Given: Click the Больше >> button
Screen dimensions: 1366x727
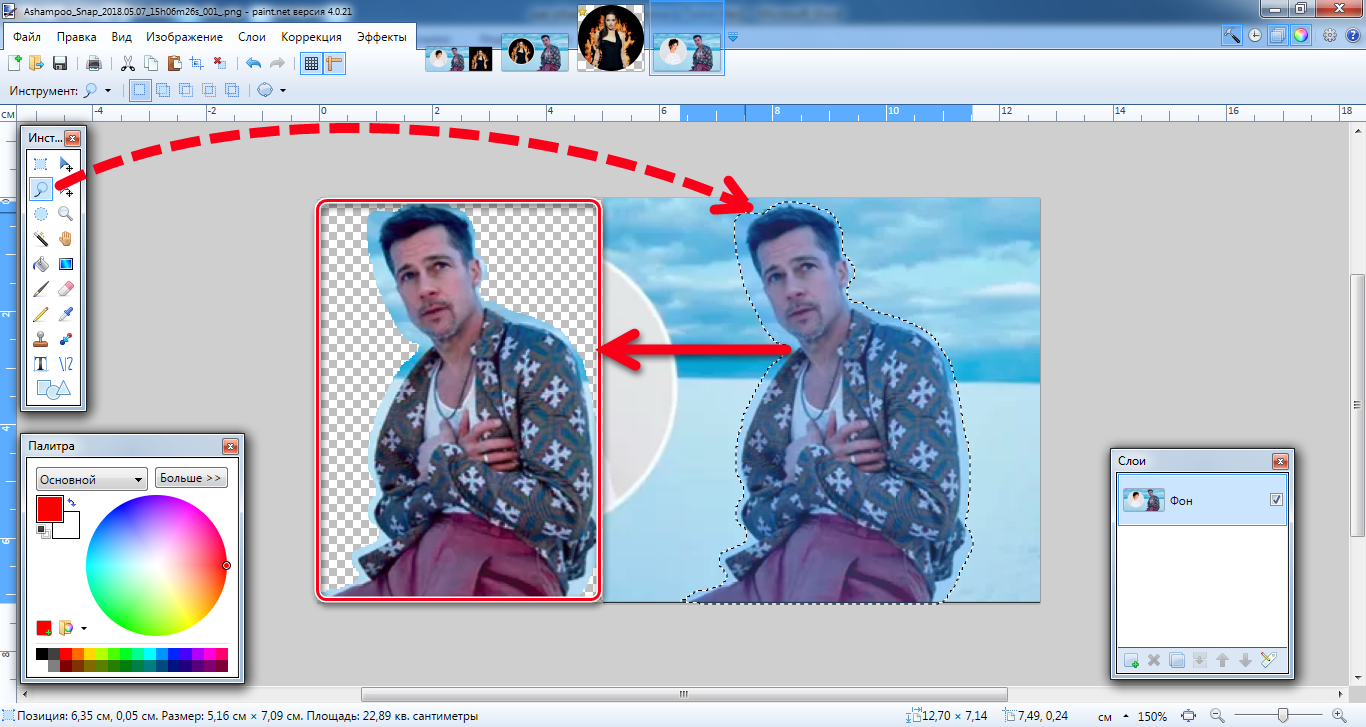Looking at the screenshot, I should 191,478.
